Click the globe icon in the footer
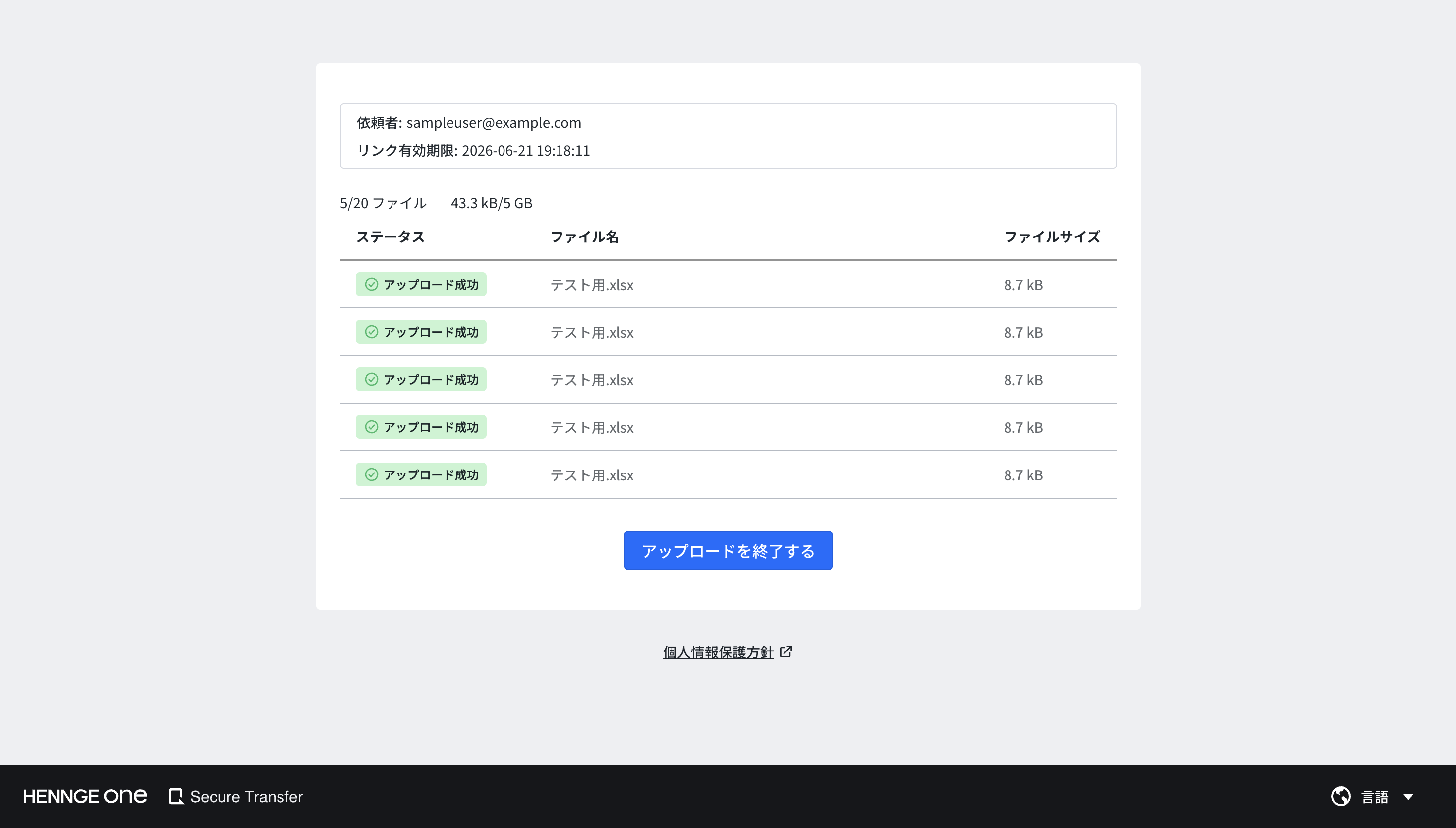Screen dimensions: 1456x828 (x=1341, y=796)
